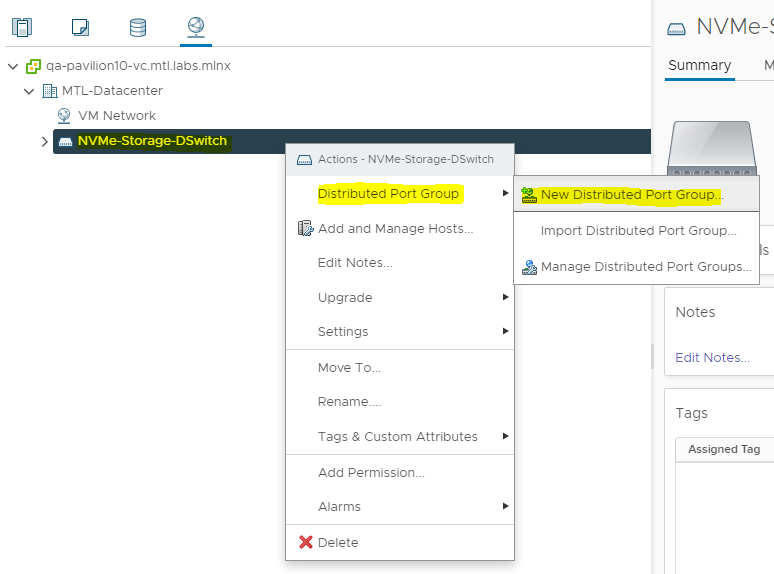Open the Storage inventory view

tap(138, 27)
